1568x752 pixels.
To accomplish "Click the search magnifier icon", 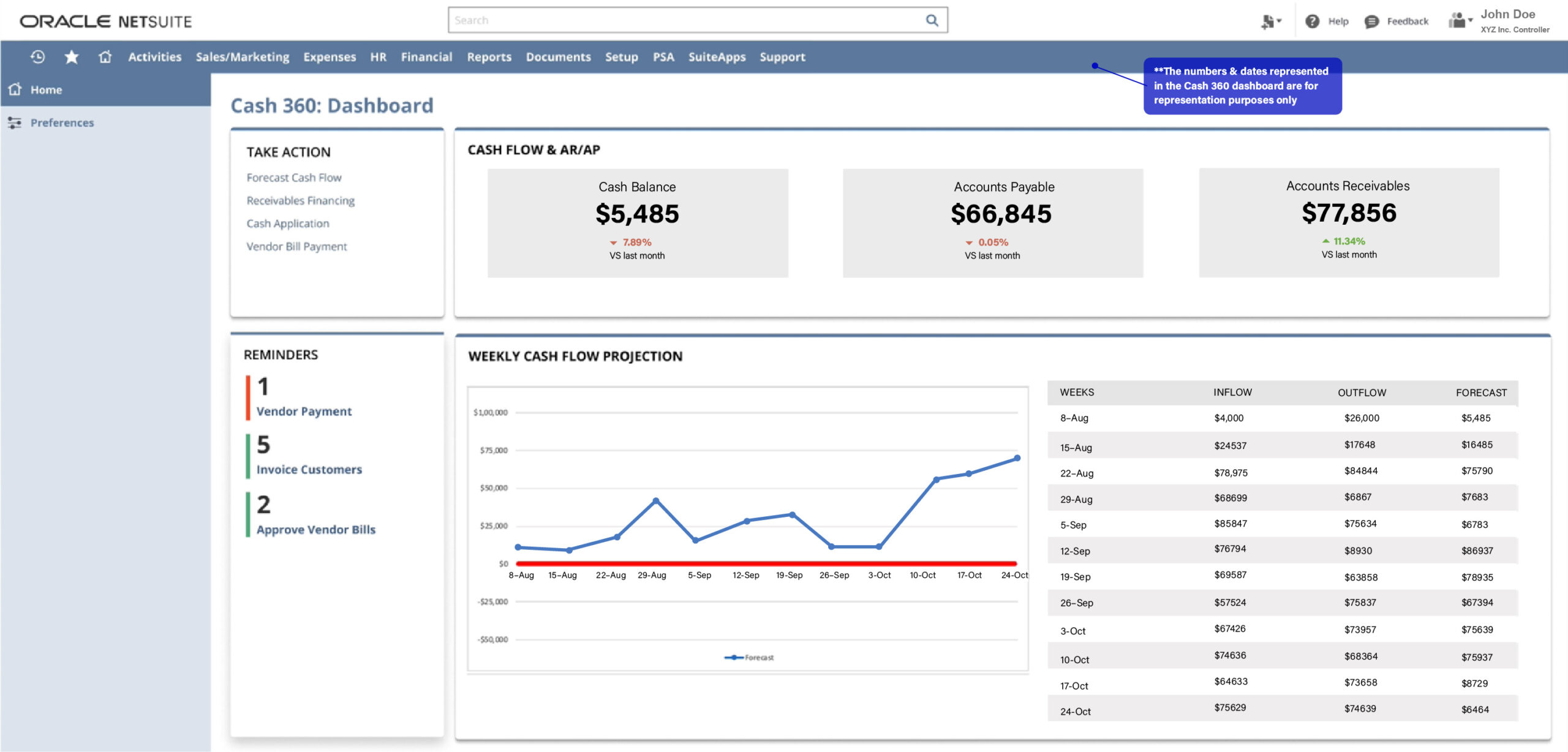I will click(932, 20).
